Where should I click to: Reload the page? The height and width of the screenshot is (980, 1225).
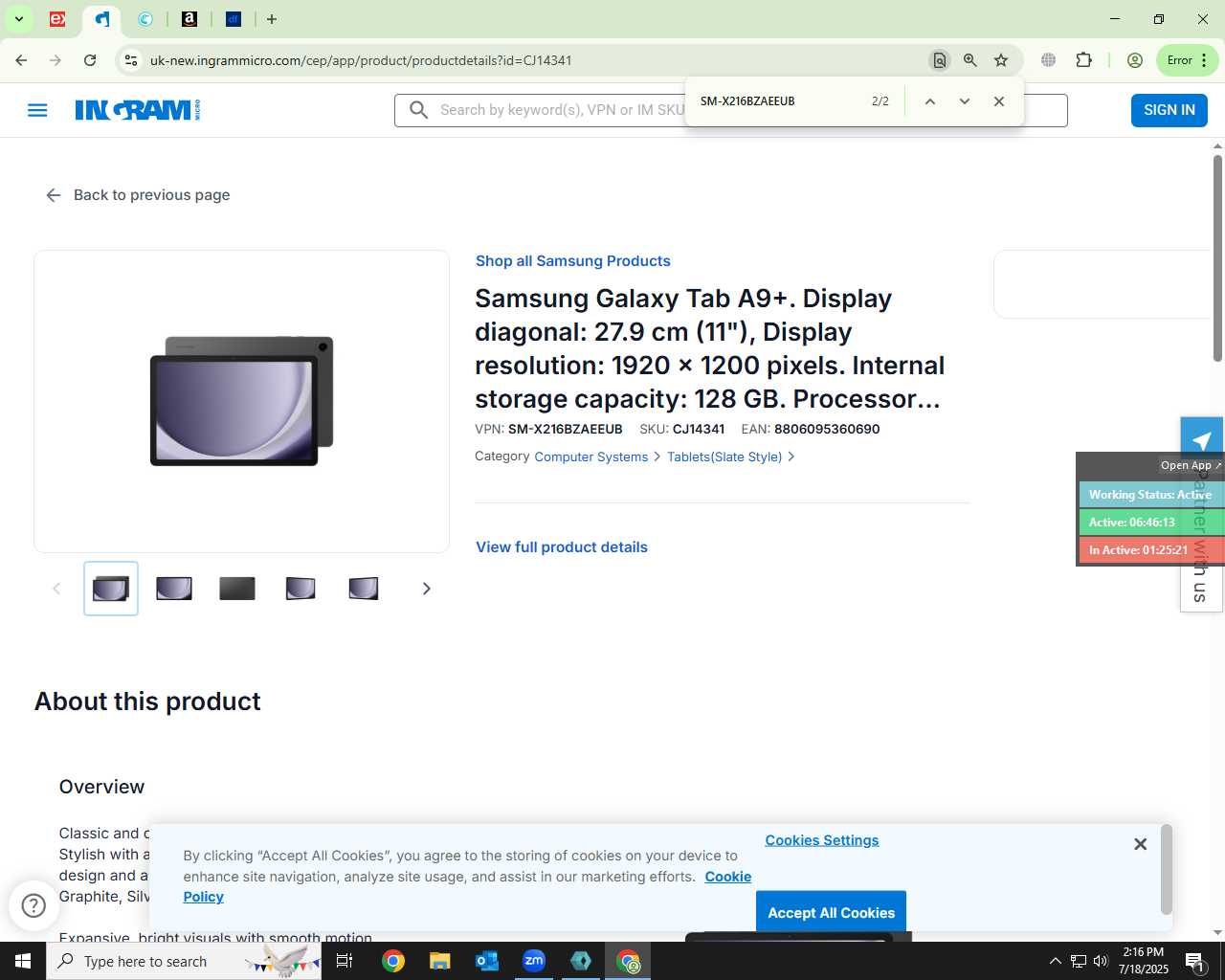(90, 60)
